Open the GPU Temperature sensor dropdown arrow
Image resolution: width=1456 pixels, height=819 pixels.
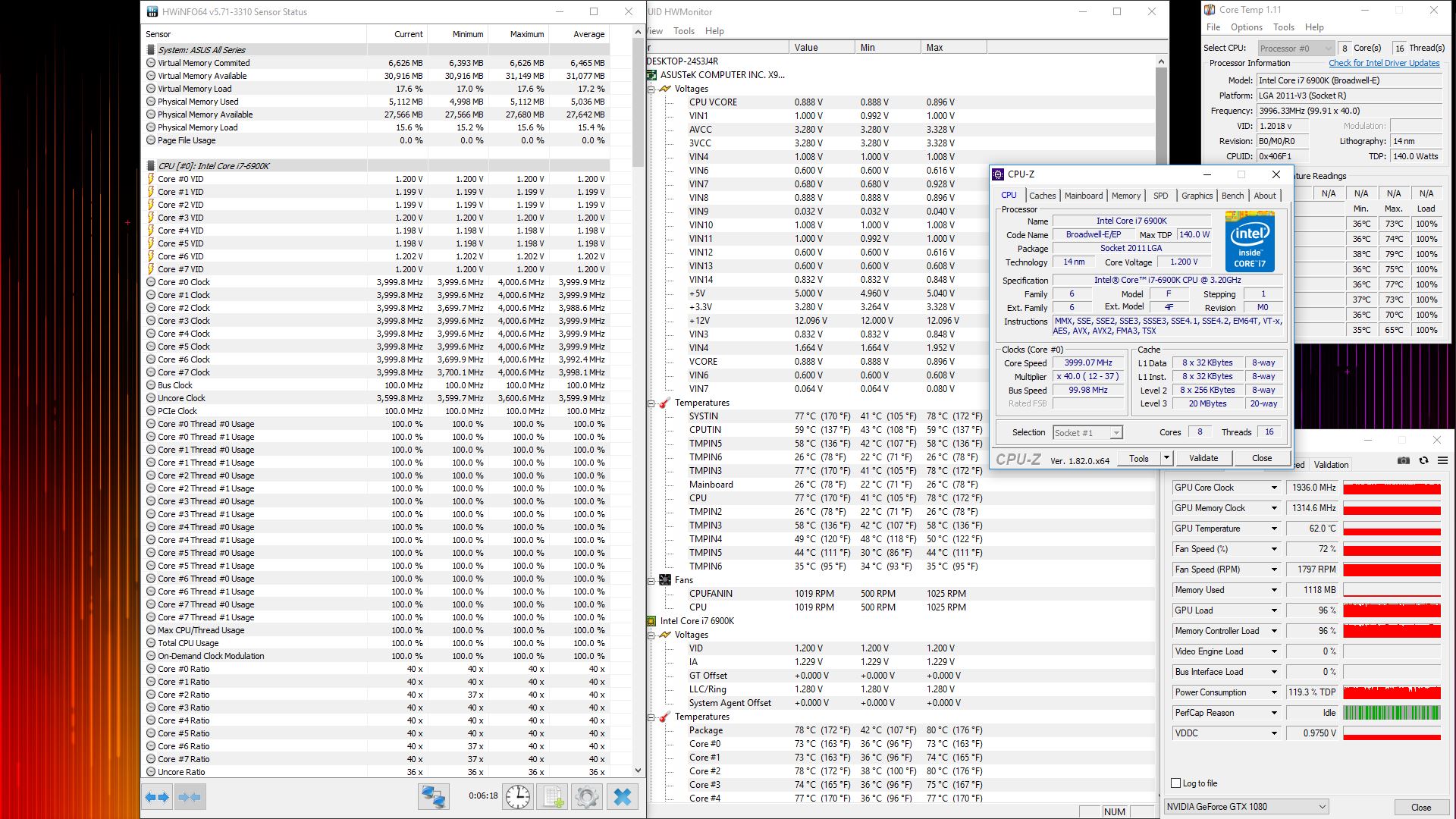(x=1274, y=529)
